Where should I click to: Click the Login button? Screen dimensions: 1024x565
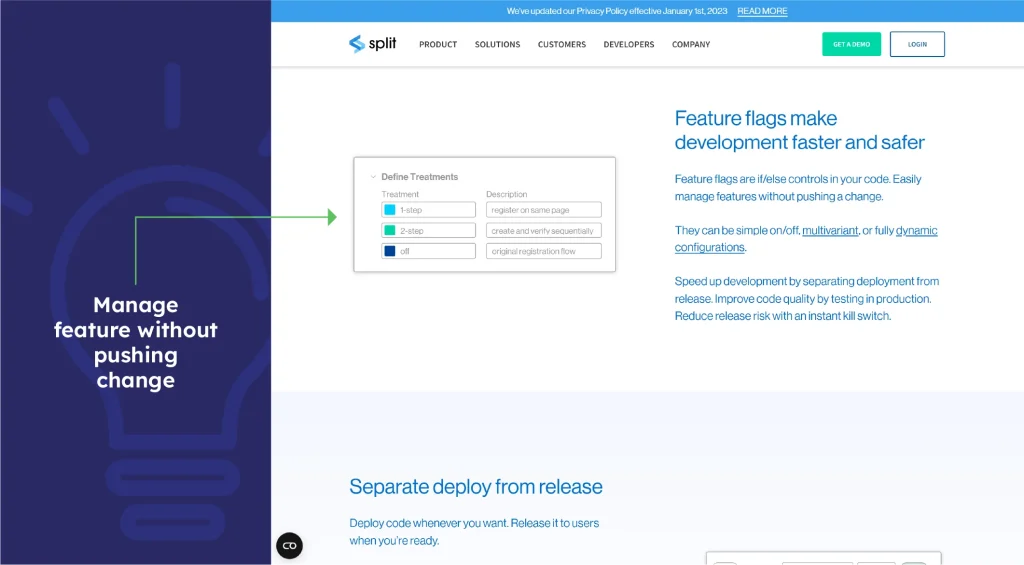point(917,44)
